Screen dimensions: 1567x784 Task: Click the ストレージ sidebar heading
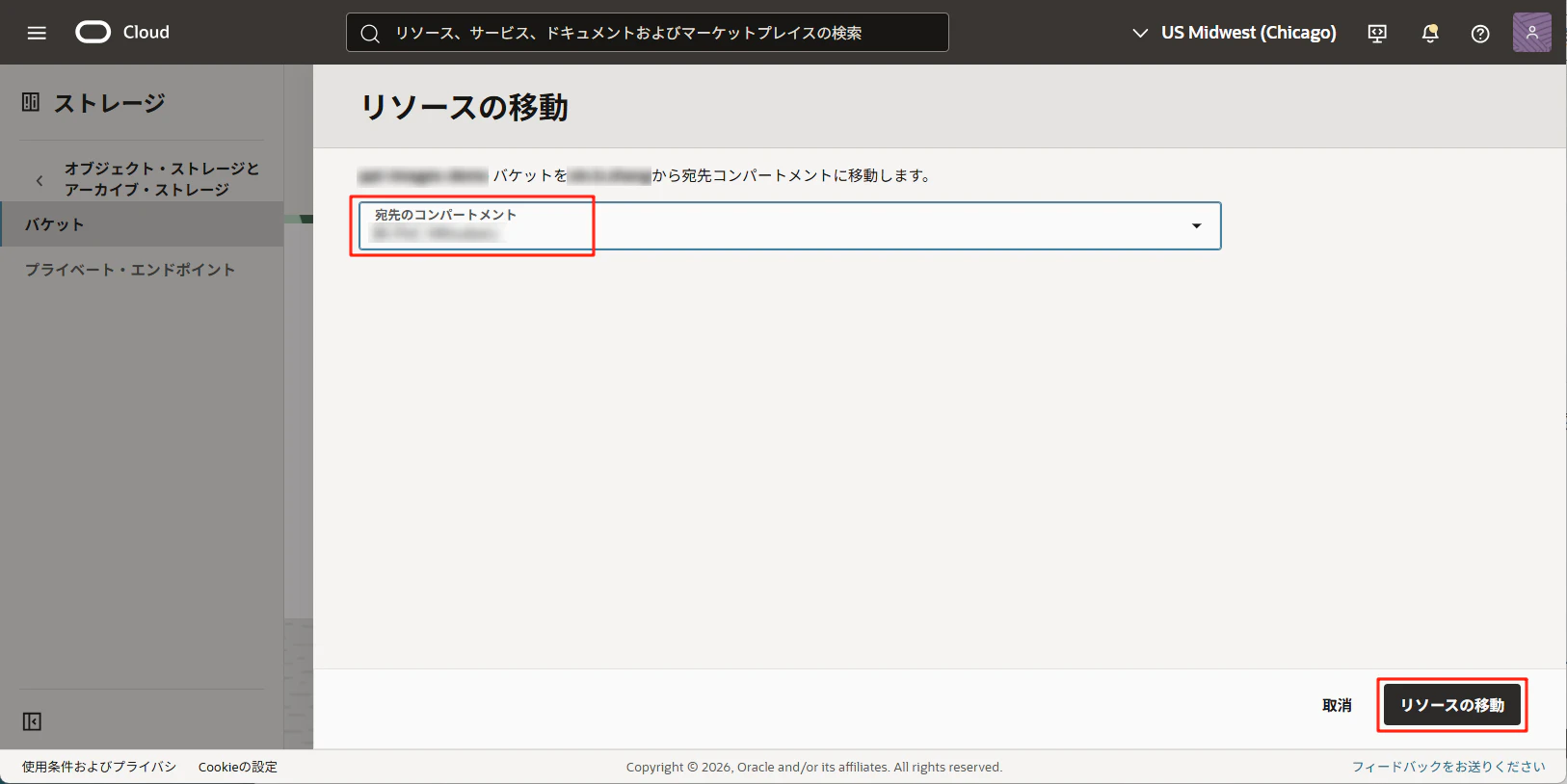click(x=110, y=103)
